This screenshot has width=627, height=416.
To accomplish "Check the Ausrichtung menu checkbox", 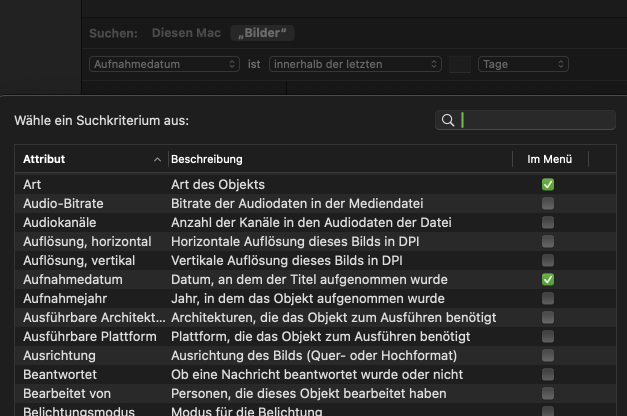I will pyautogui.click(x=548, y=356).
